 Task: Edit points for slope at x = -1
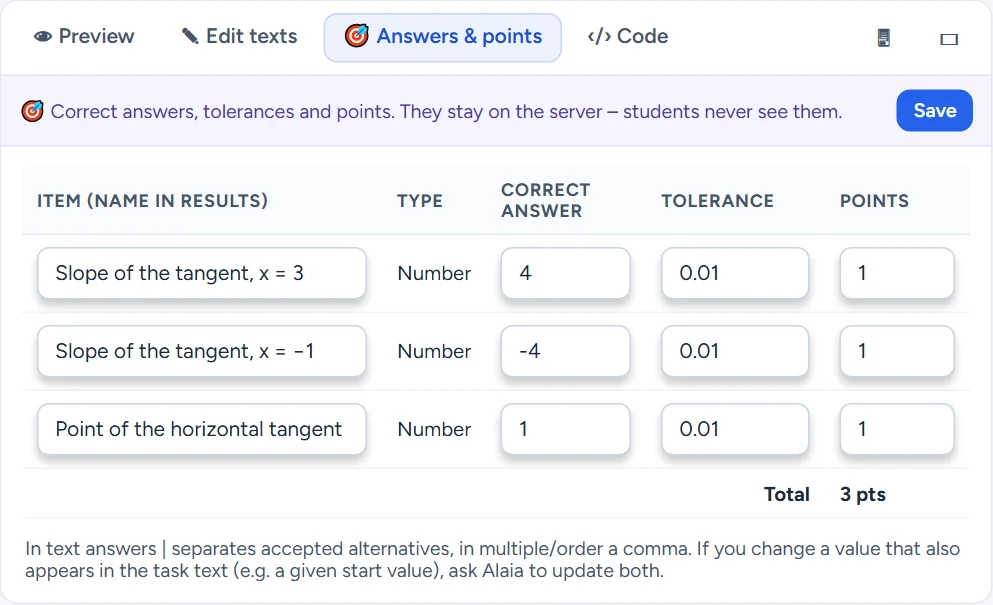[897, 351]
